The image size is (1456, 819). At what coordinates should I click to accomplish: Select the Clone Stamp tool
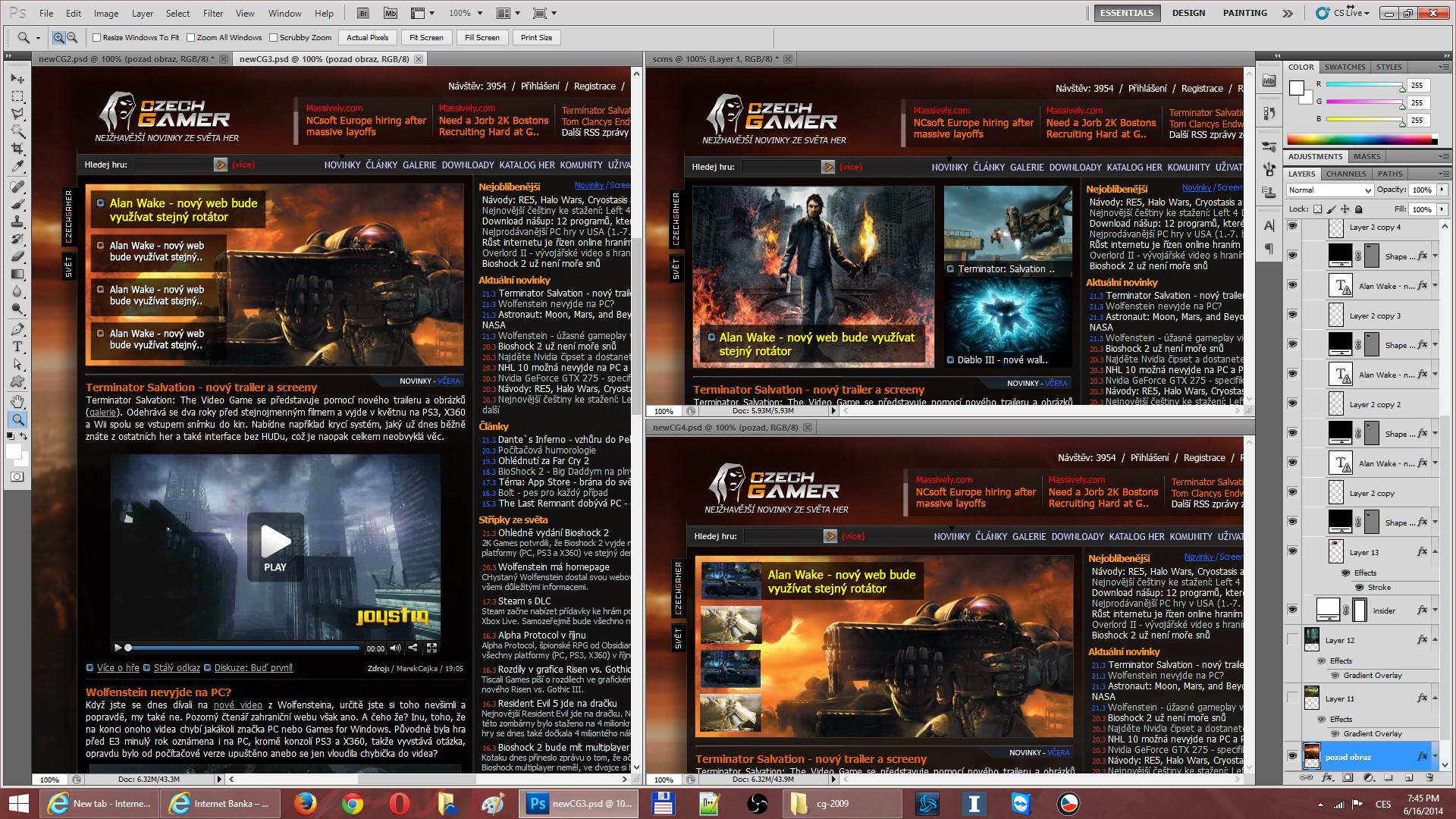coord(17,221)
